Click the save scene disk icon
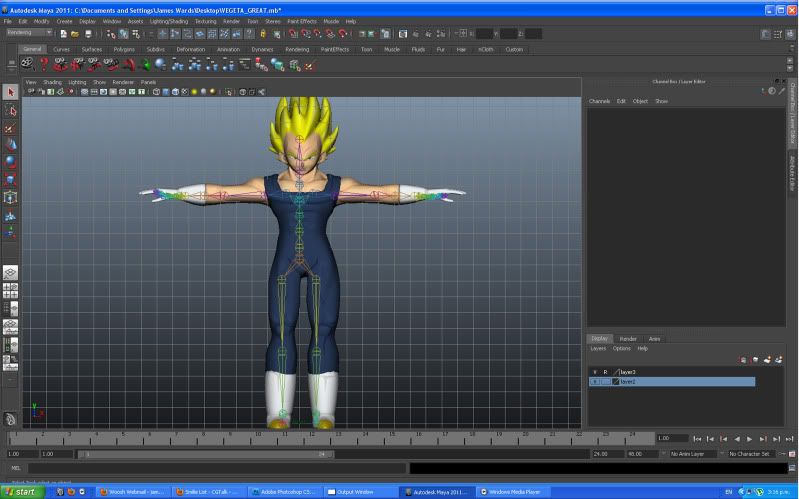Image resolution: width=799 pixels, height=499 pixels. 88,34
